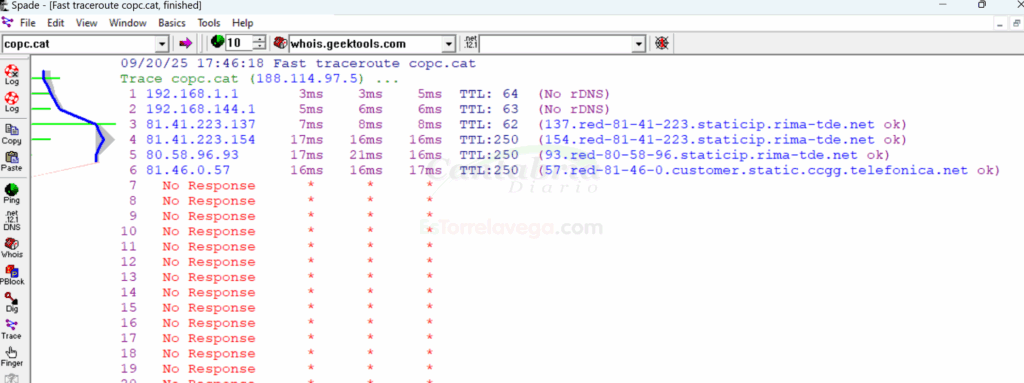The height and width of the screenshot is (383, 1024).
Task: Click the 'Trace copc.cat (188.114.97.5)' line
Action: 259,79
